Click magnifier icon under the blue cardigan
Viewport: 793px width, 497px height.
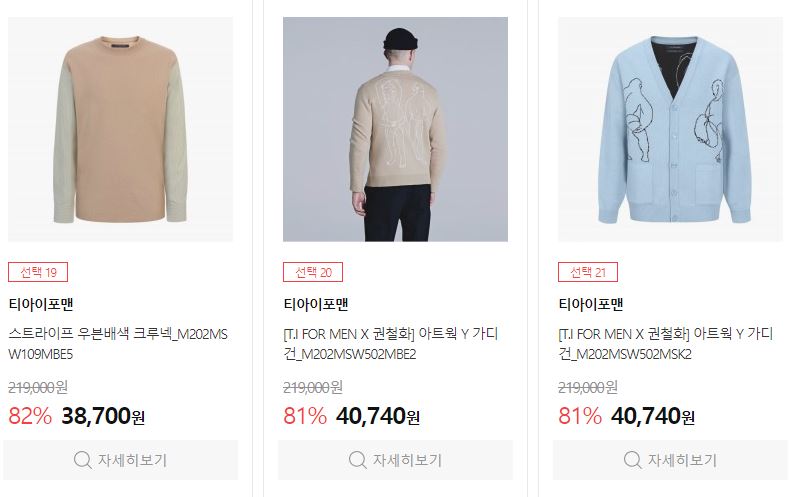click(x=632, y=460)
